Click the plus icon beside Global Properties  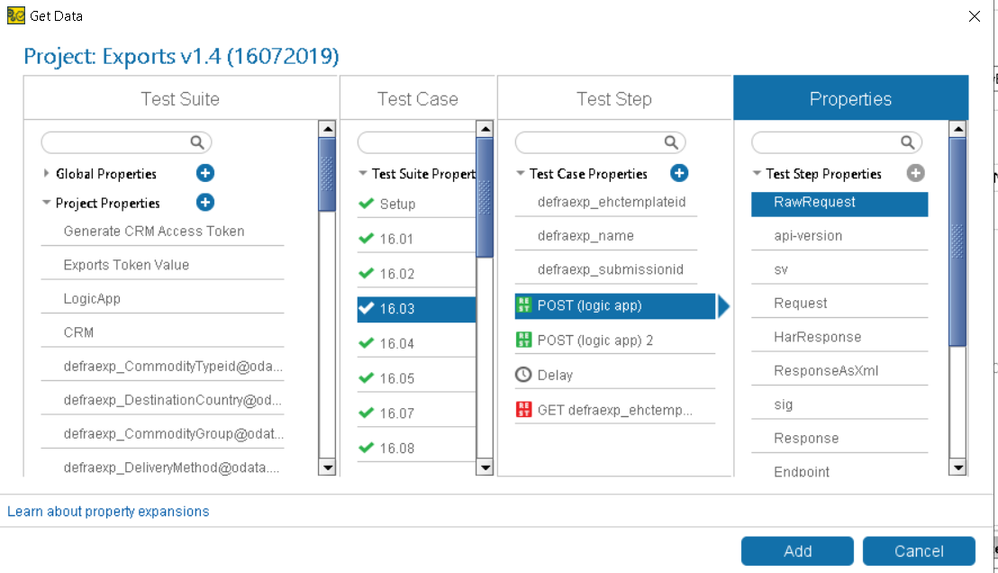tap(205, 173)
